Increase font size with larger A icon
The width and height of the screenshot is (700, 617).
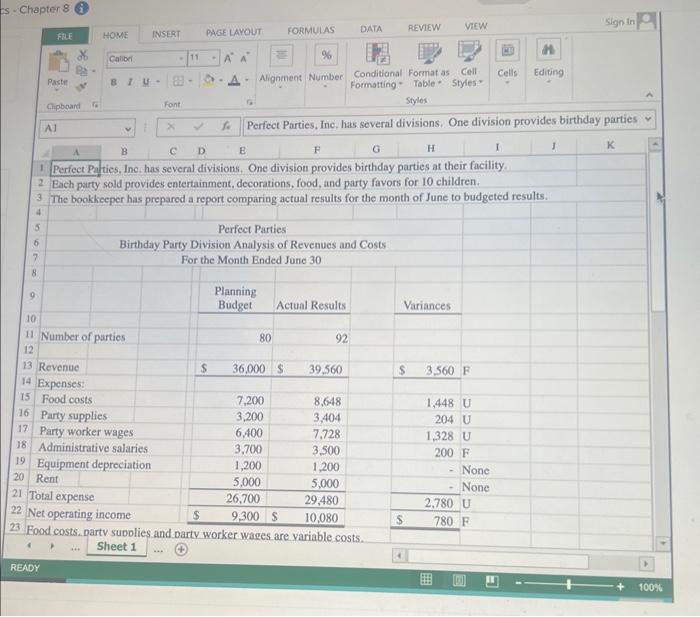point(229,58)
